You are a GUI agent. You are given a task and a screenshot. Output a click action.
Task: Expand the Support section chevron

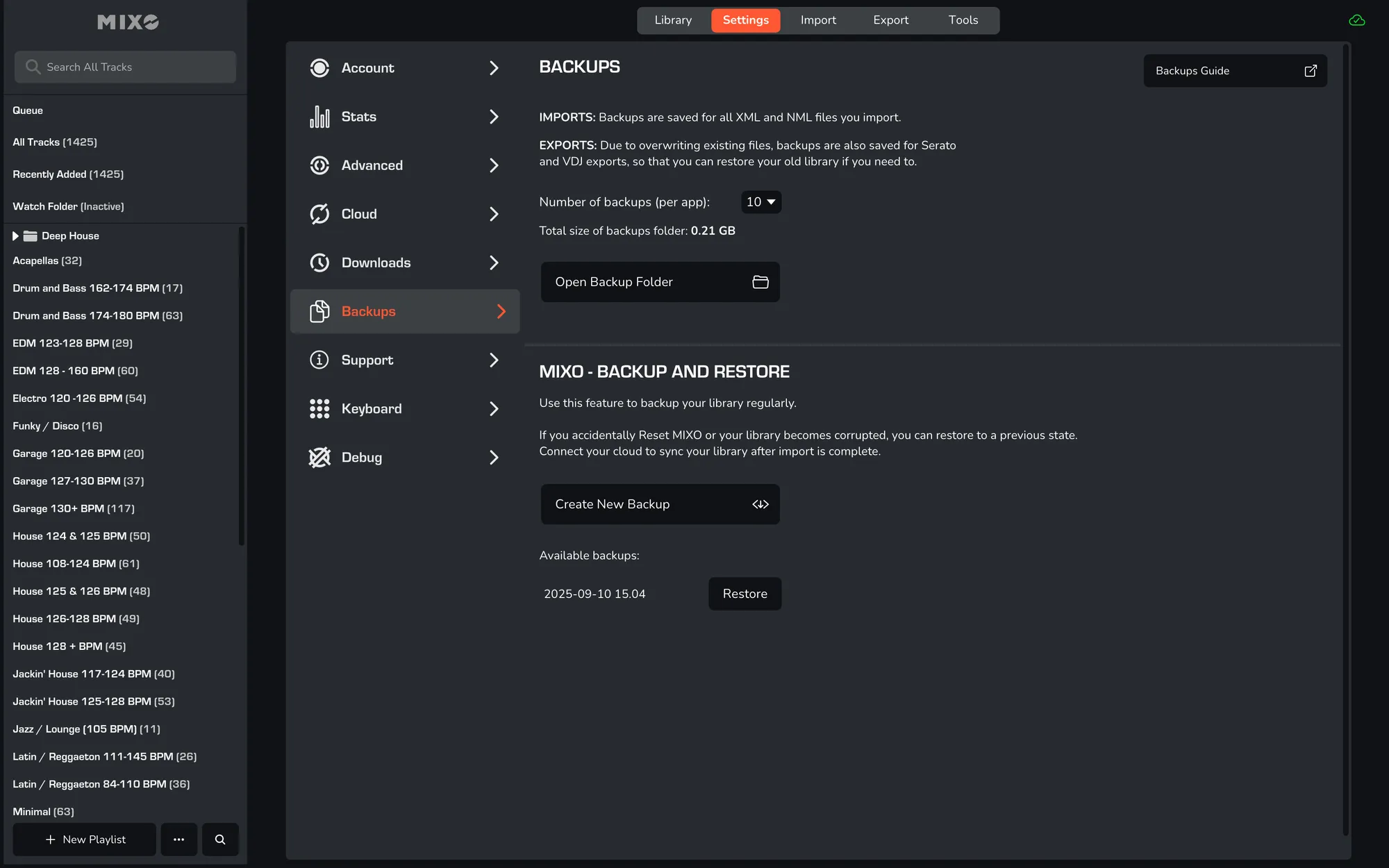[x=494, y=360]
